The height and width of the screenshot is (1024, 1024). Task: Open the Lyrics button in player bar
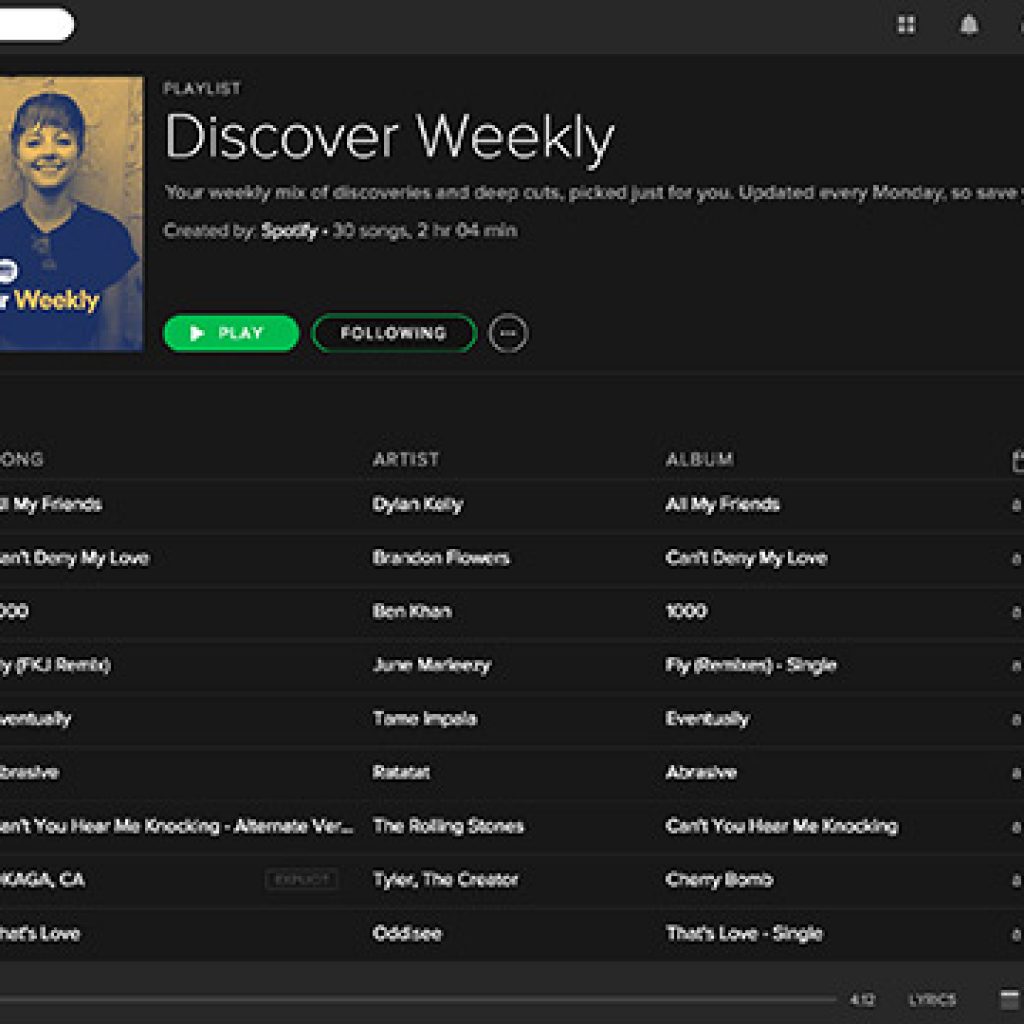(932, 999)
